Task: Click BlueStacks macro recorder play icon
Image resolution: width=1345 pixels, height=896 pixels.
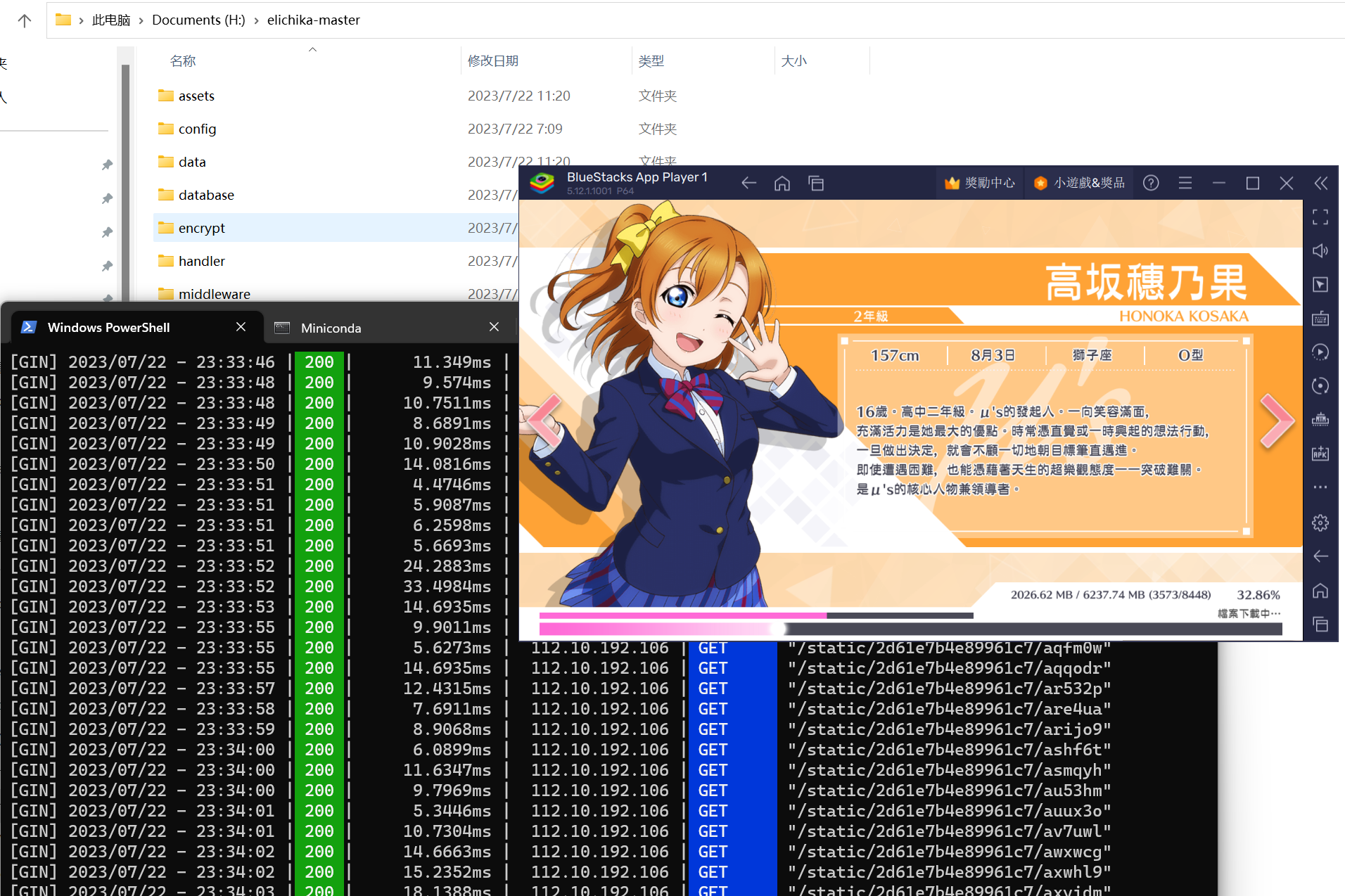Action: (x=1320, y=352)
